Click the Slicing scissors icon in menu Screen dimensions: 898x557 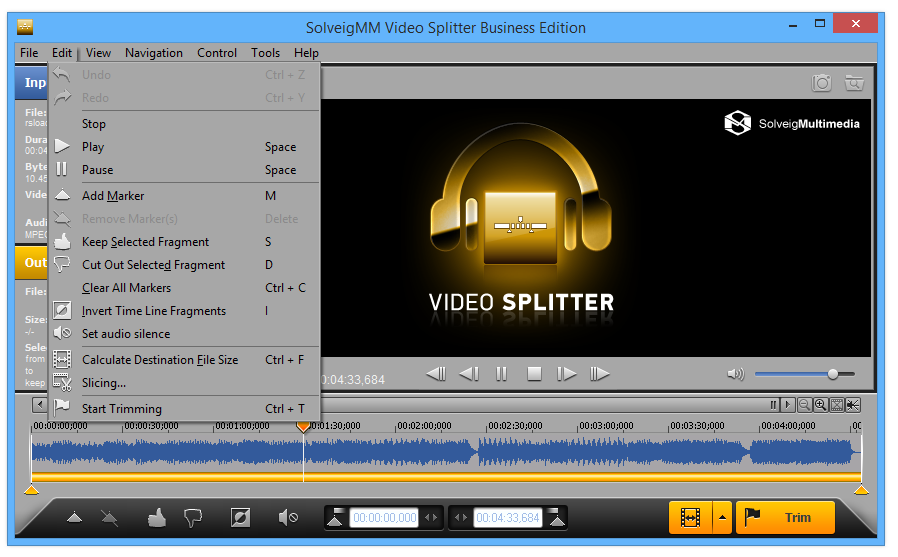click(x=62, y=382)
